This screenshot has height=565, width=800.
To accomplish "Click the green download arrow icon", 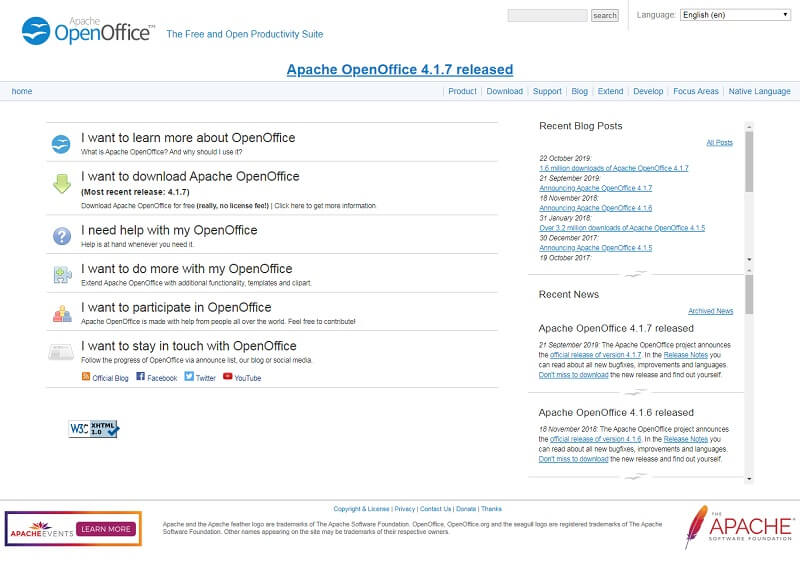I will 62,183.
